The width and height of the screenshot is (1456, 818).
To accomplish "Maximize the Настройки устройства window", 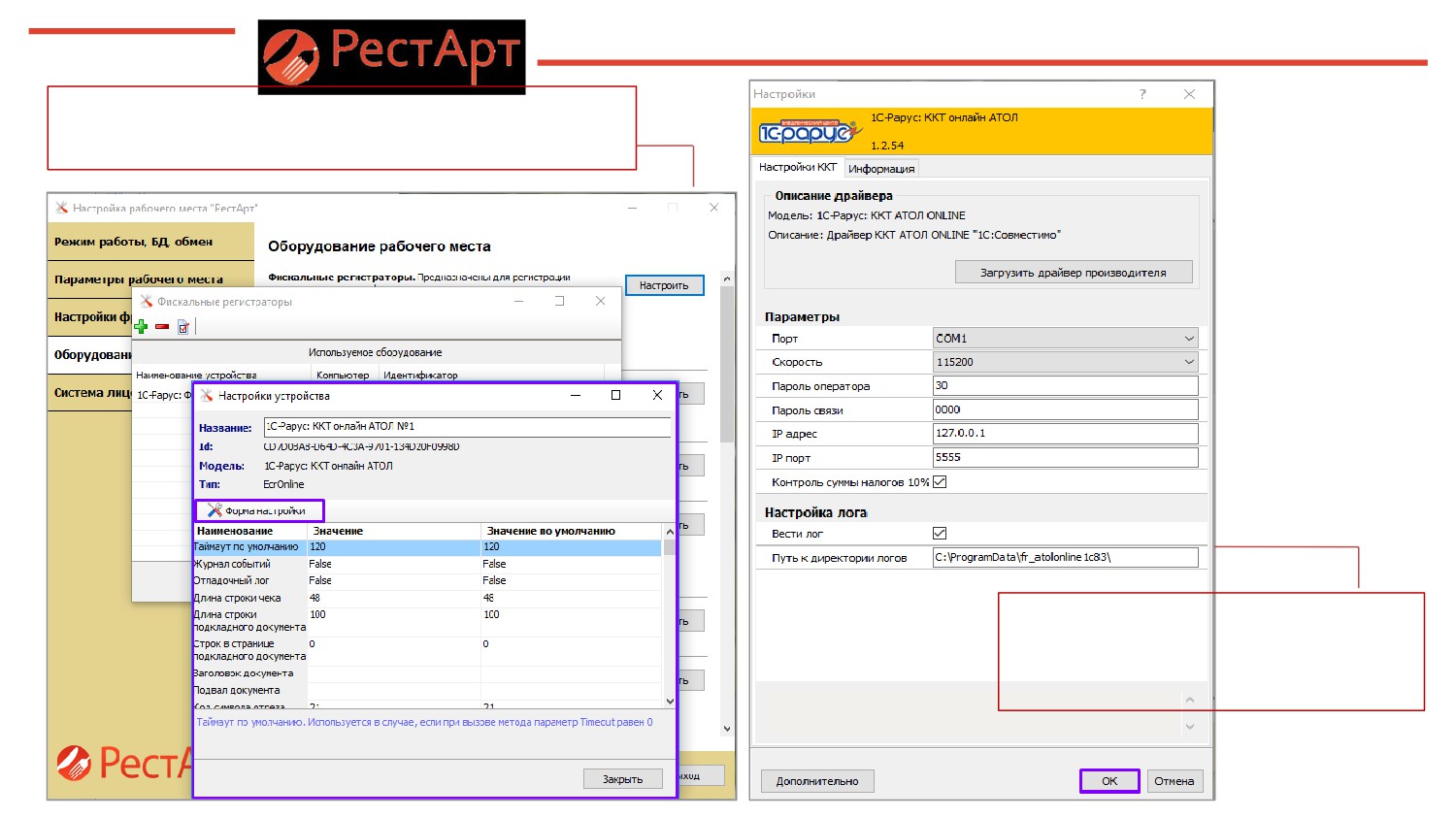I will (x=615, y=395).
